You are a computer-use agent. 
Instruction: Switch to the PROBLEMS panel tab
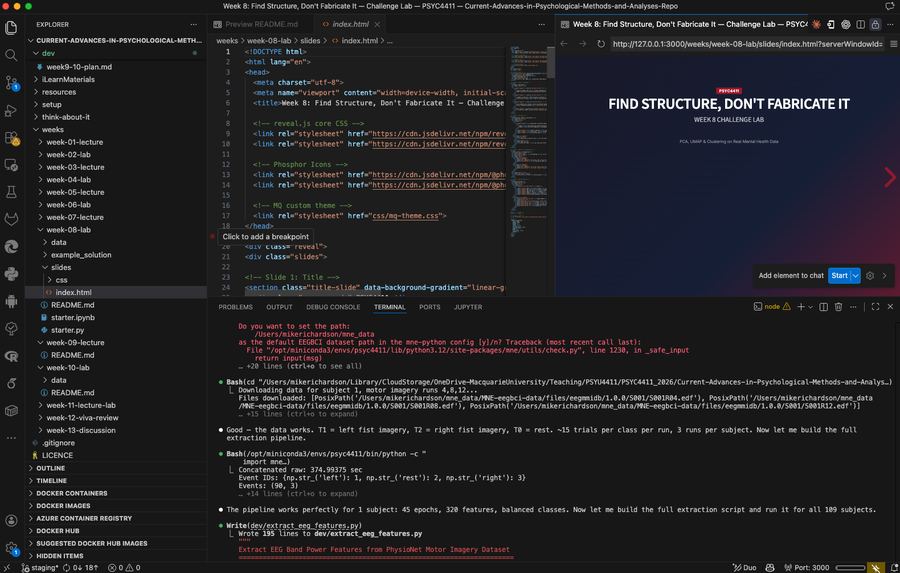click(x=235, y=307)
